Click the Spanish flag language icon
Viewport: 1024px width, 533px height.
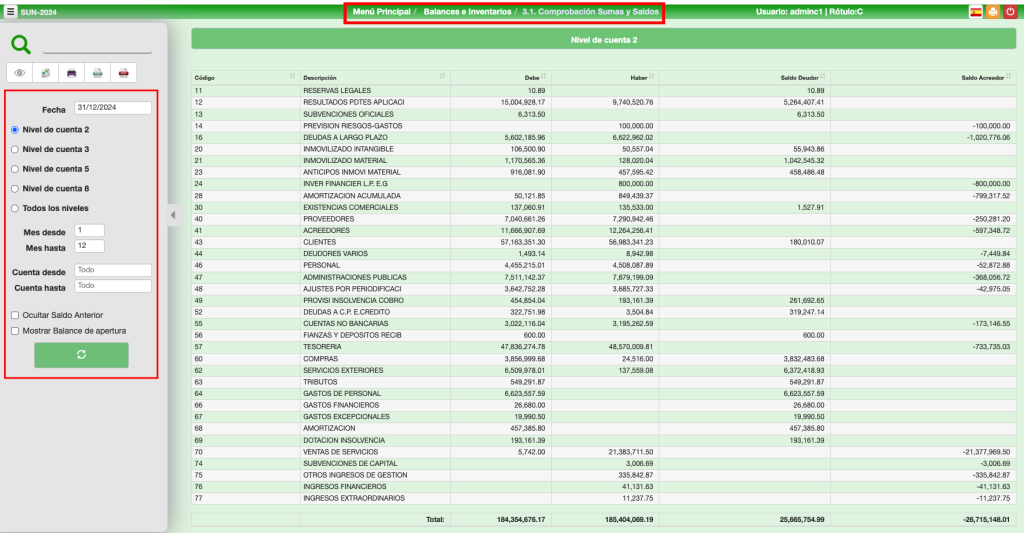point(975,12)
